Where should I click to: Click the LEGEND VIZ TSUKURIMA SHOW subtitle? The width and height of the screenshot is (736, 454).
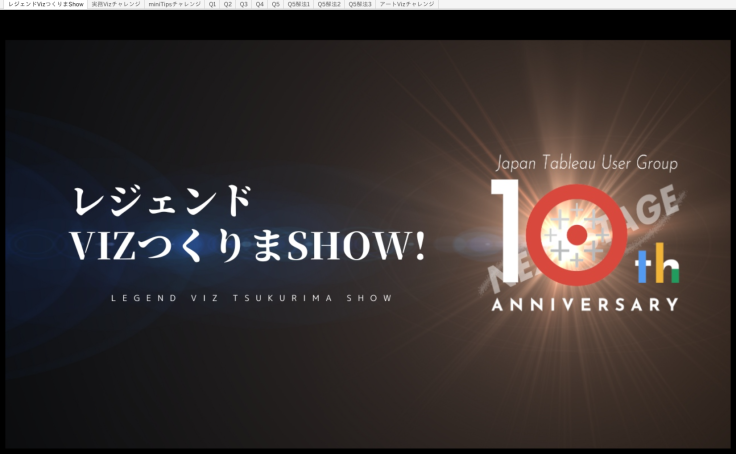[251, 298]
